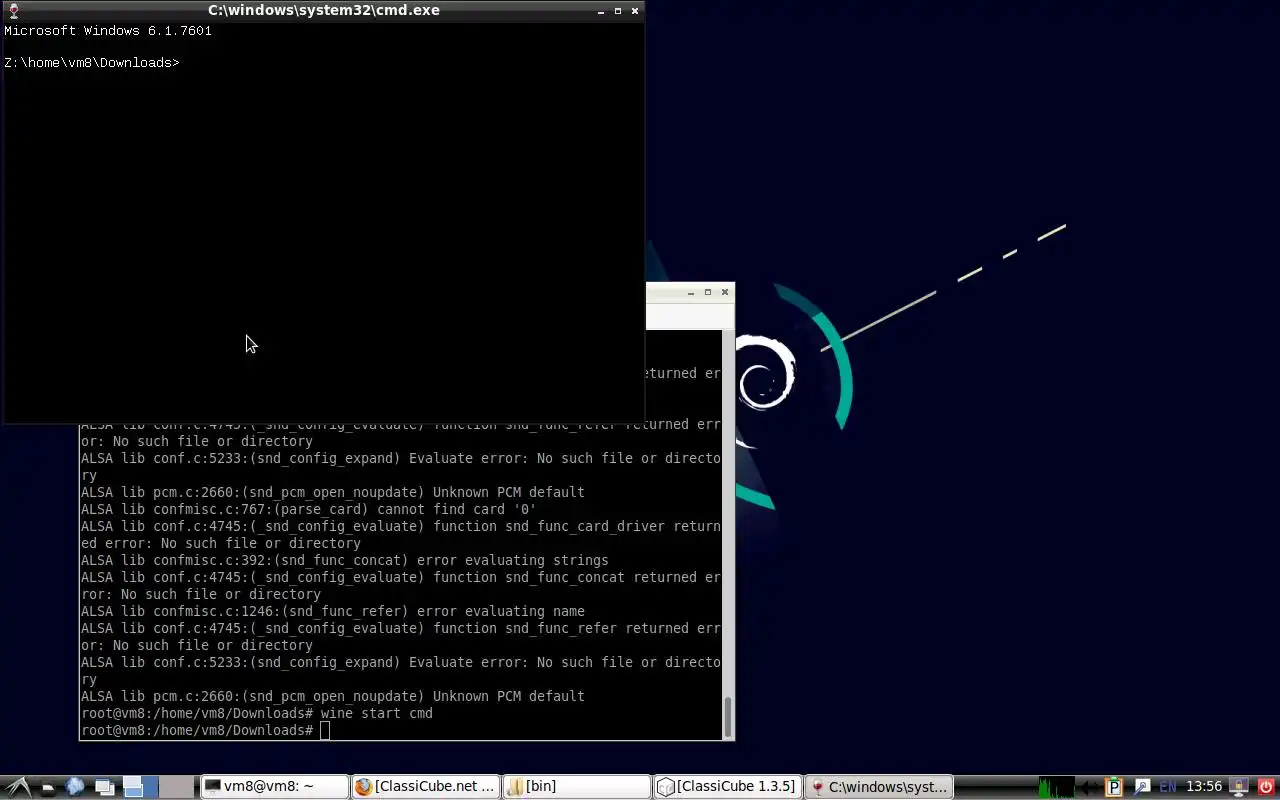Maximize the background terminal window
Screen dimensions: 1280x800
[708, 292]
